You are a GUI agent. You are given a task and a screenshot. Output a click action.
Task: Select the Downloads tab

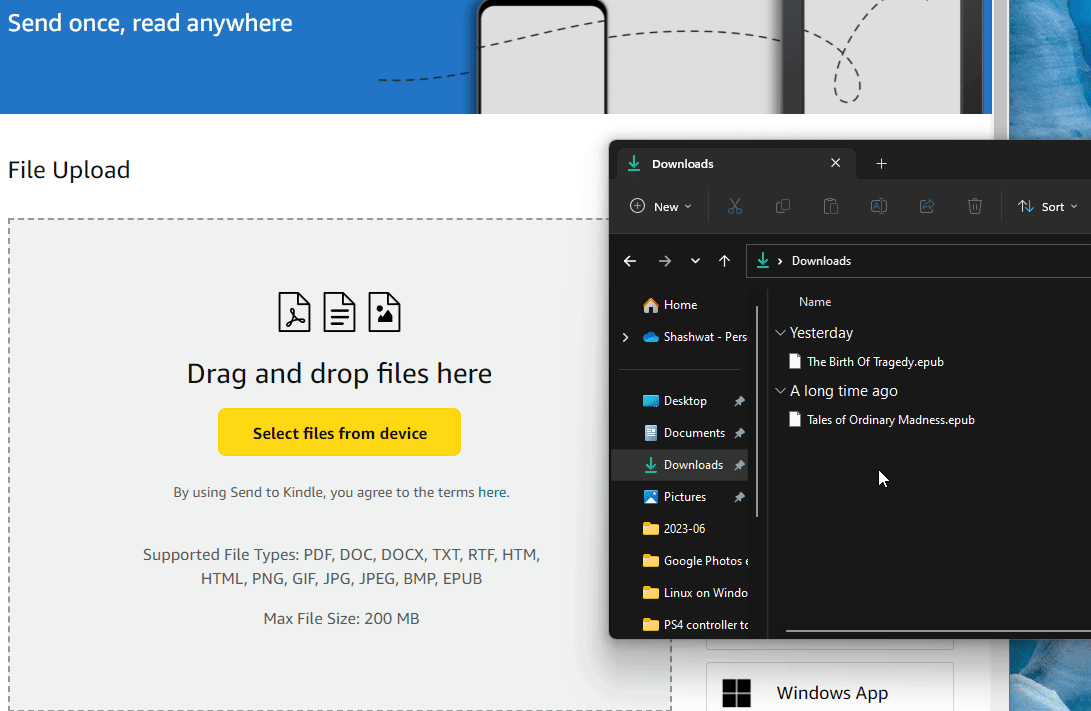coord(720,164)
